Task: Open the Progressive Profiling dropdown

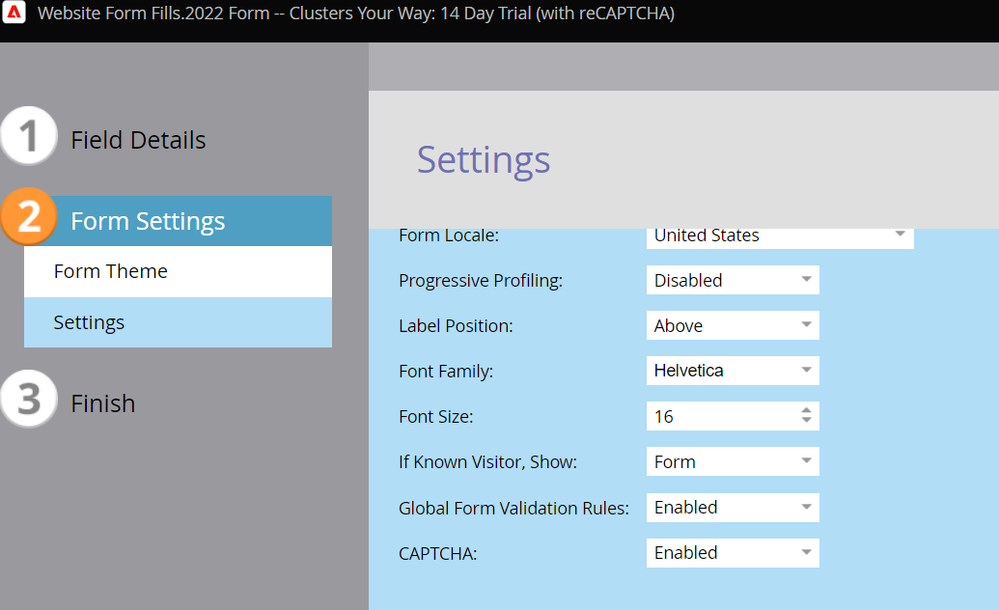Action: click(x=732, y=280)
